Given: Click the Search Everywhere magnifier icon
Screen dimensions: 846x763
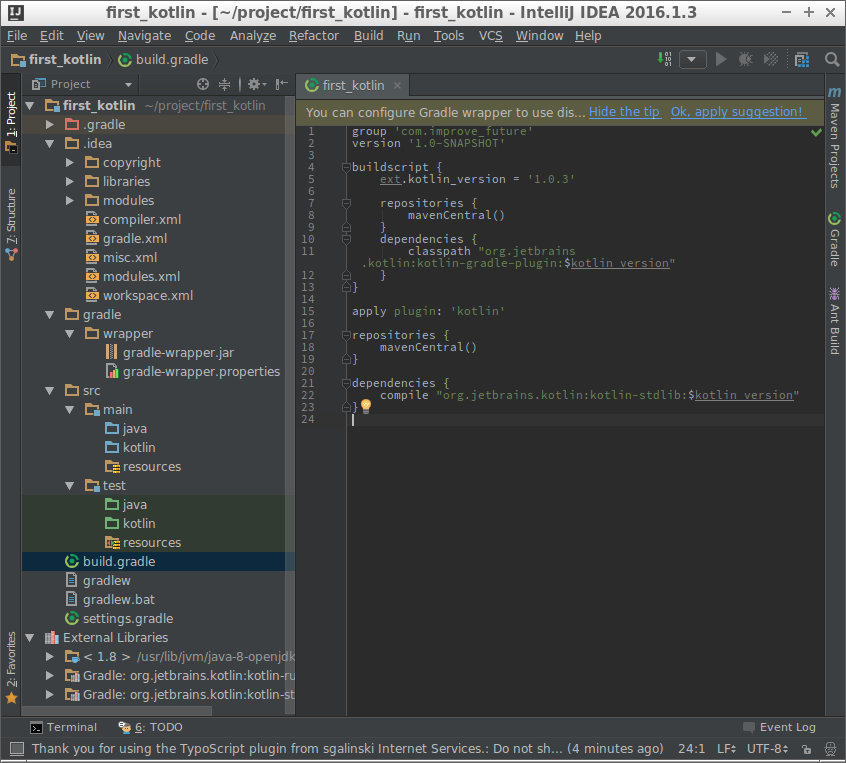Looking at the screenshot, I should pyautogui.click(x=832, y=60).
